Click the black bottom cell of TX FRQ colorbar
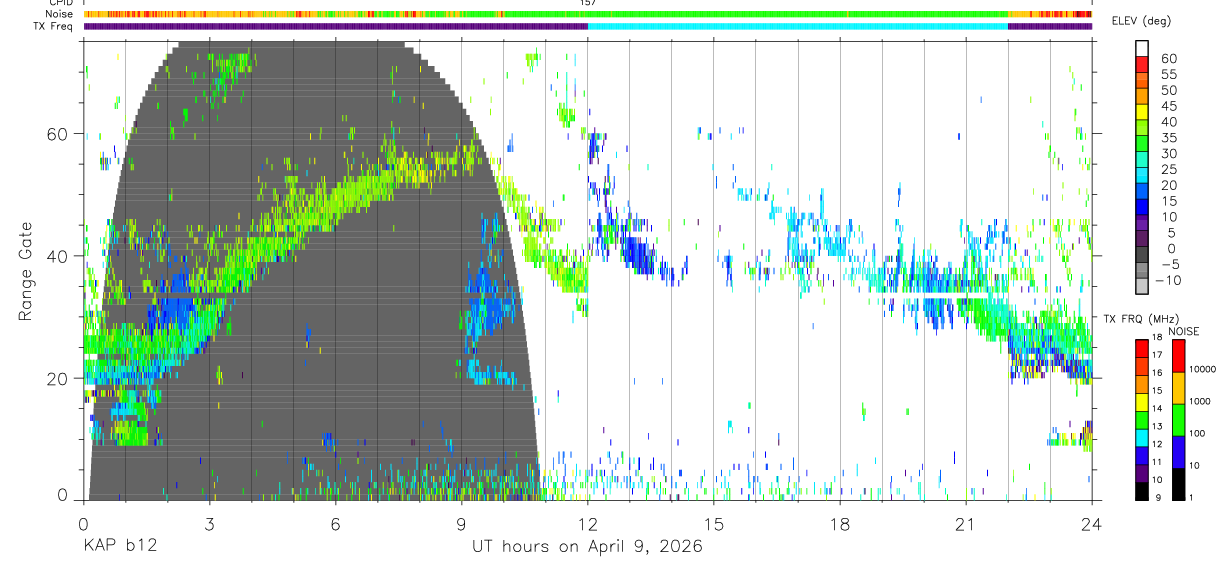The image size is (1228, 567). [x=1141, y=491]
